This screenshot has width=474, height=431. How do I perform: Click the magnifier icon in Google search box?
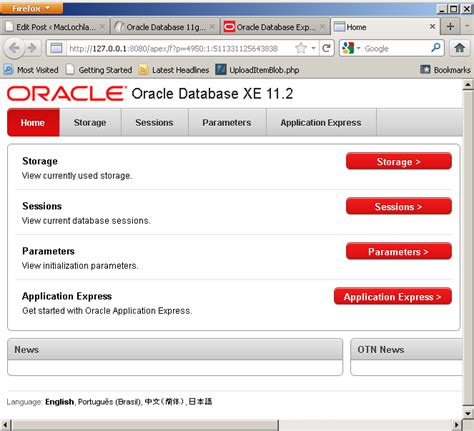click(x=436, y=48)
